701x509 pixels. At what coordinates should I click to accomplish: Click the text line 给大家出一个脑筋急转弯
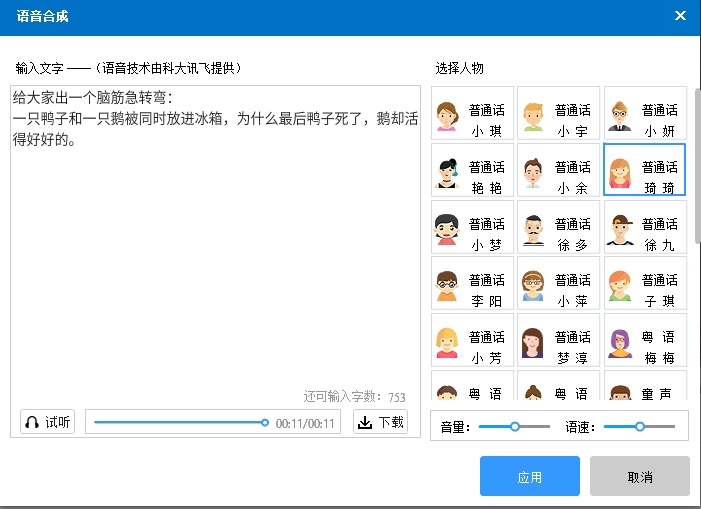(93, 97)
